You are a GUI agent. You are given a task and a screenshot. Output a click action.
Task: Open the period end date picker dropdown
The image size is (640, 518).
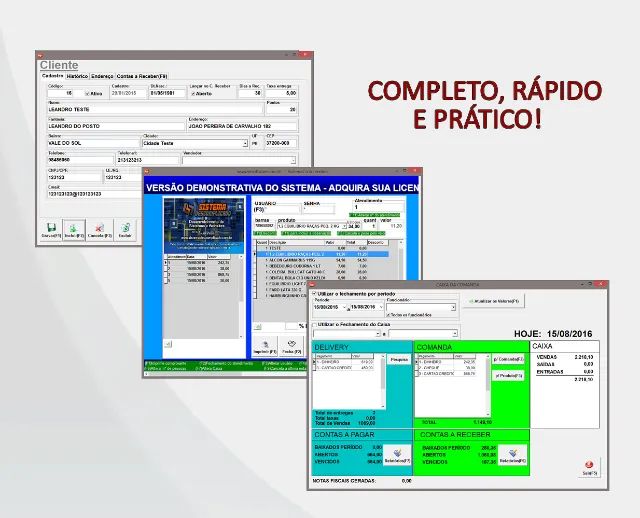coord(381,307)
